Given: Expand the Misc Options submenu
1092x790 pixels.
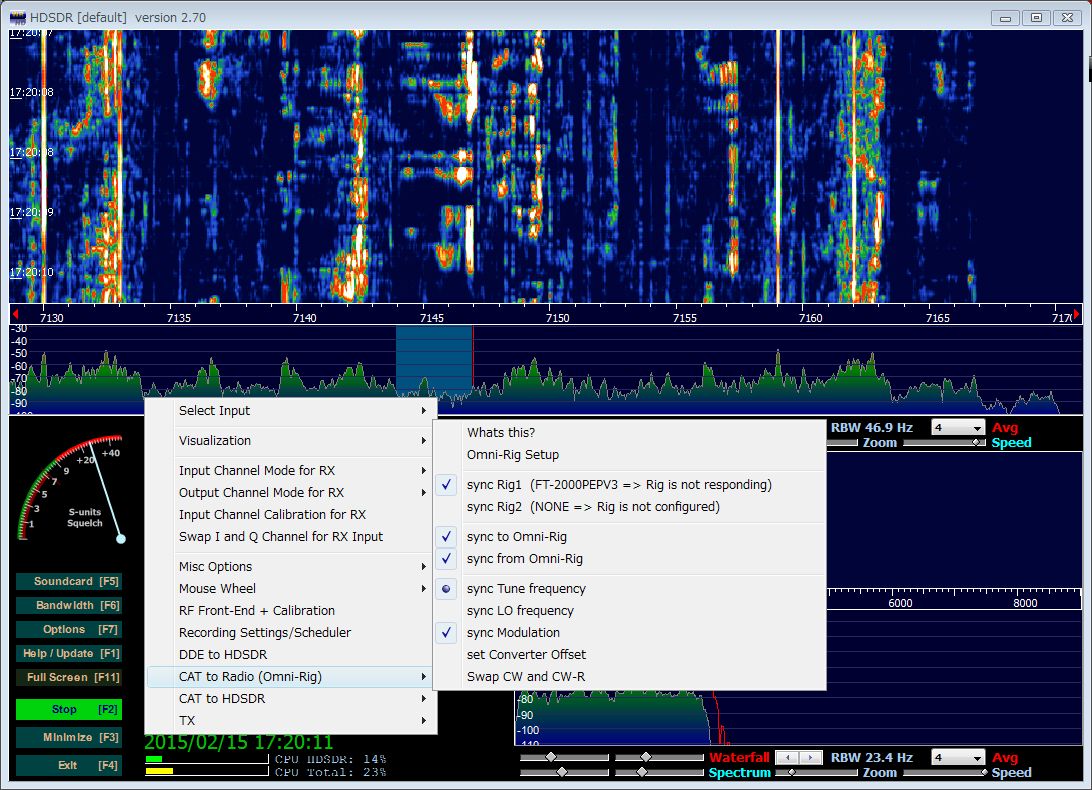Looking at the screenshot, I should coord(290,566).
